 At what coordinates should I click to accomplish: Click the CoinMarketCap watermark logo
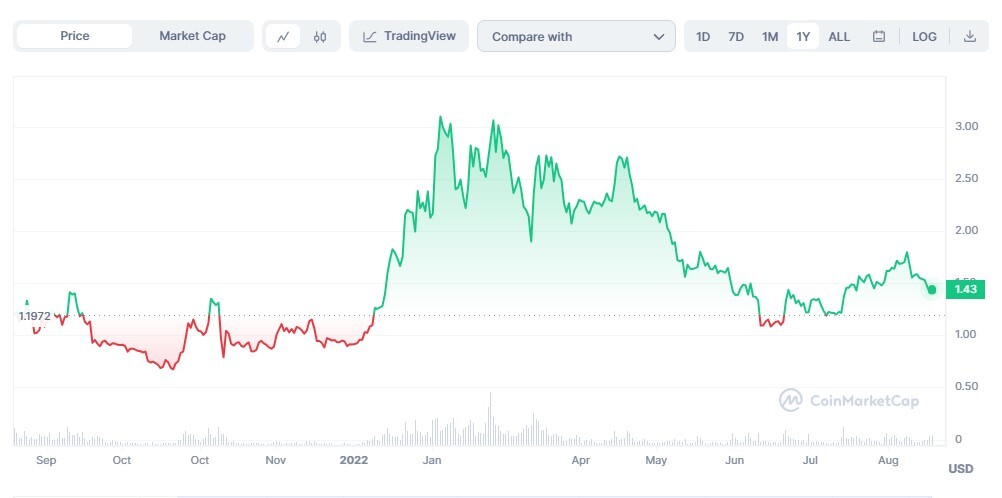790,400
